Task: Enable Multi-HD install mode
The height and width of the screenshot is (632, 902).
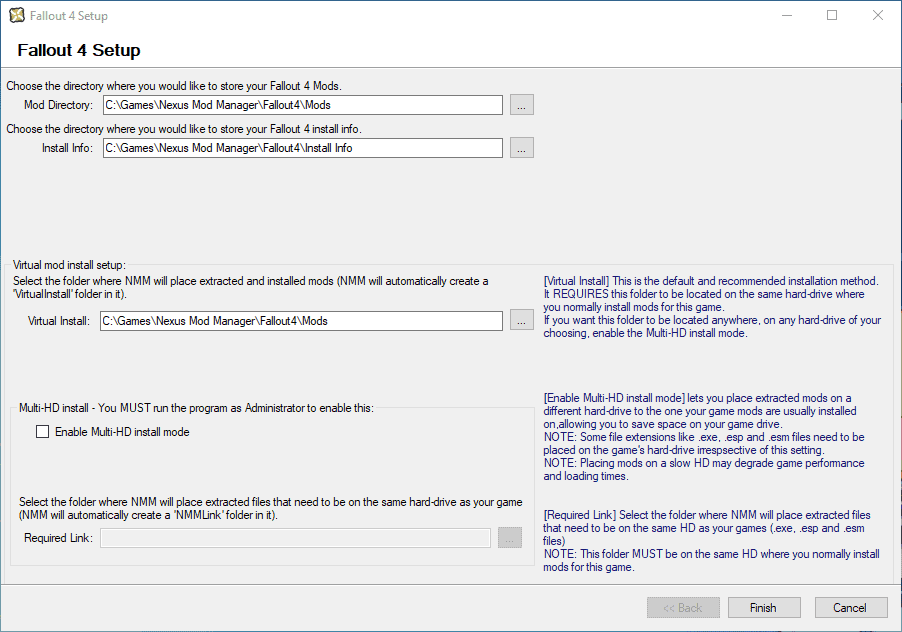Action: click(x=41, y=431)
